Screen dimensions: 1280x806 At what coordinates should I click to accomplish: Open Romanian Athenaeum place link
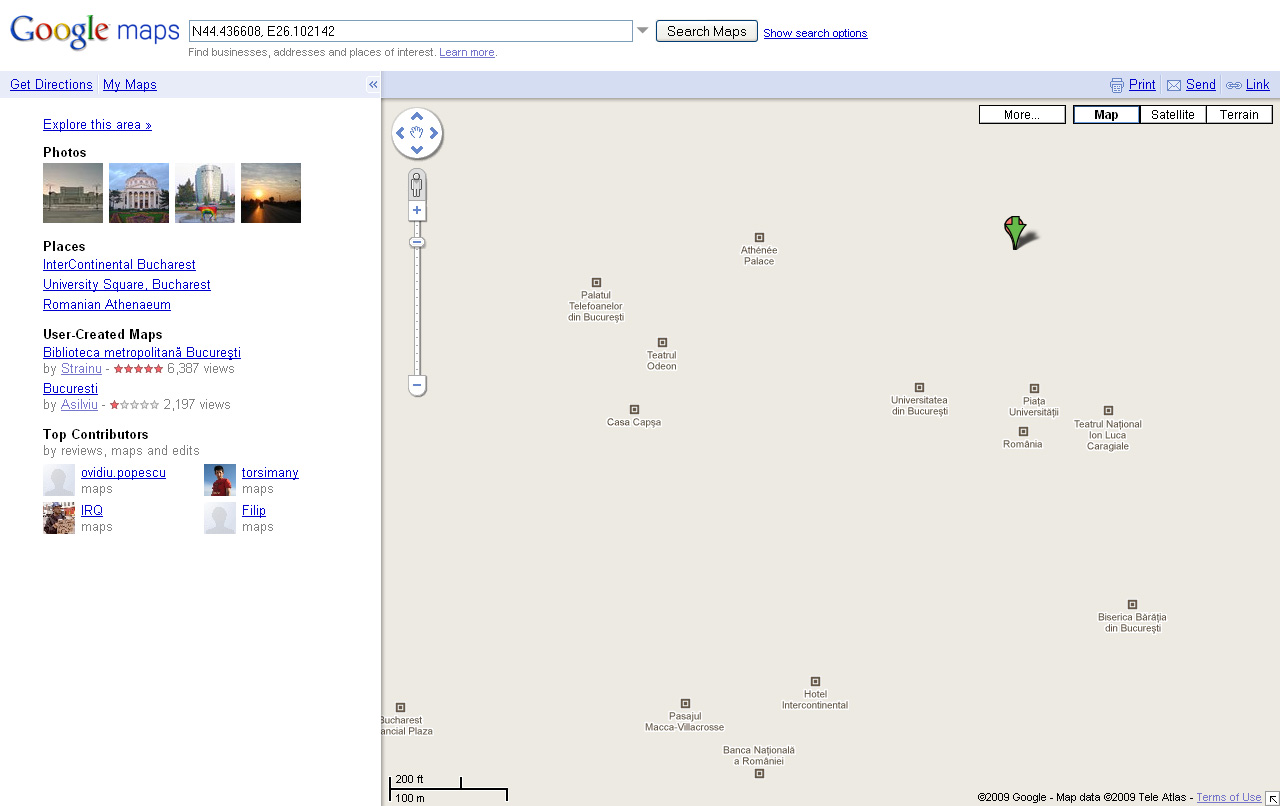(x=107, y=305)
